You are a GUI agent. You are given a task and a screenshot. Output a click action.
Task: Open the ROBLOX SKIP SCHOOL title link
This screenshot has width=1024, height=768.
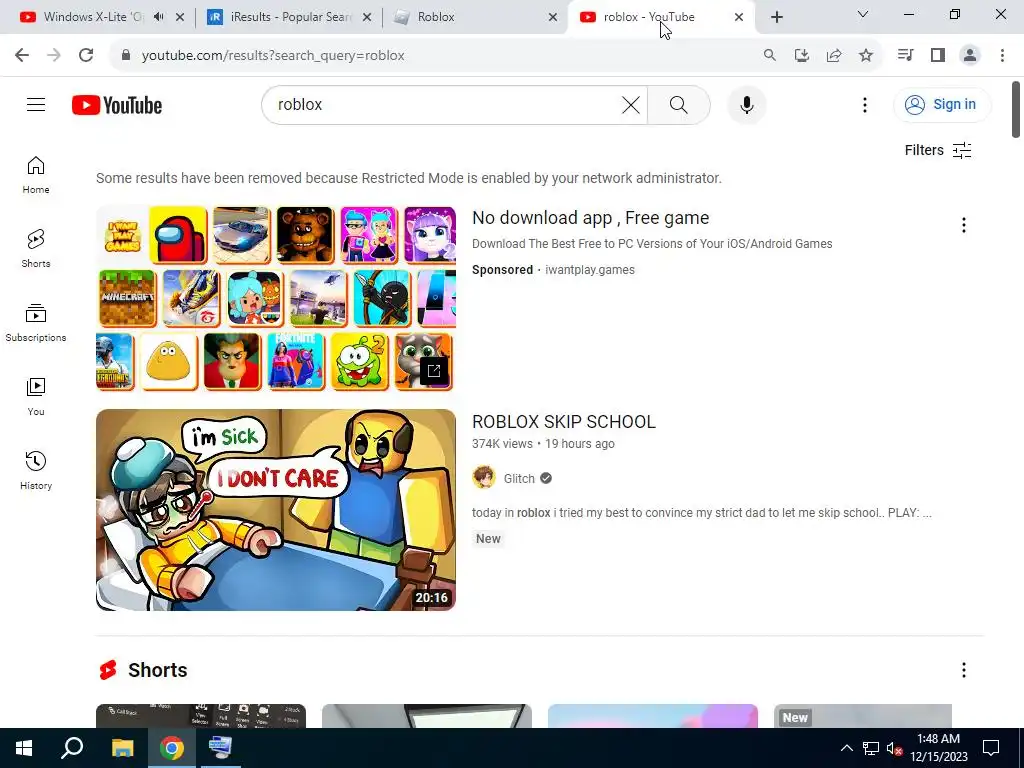click(x=564, y=422)
